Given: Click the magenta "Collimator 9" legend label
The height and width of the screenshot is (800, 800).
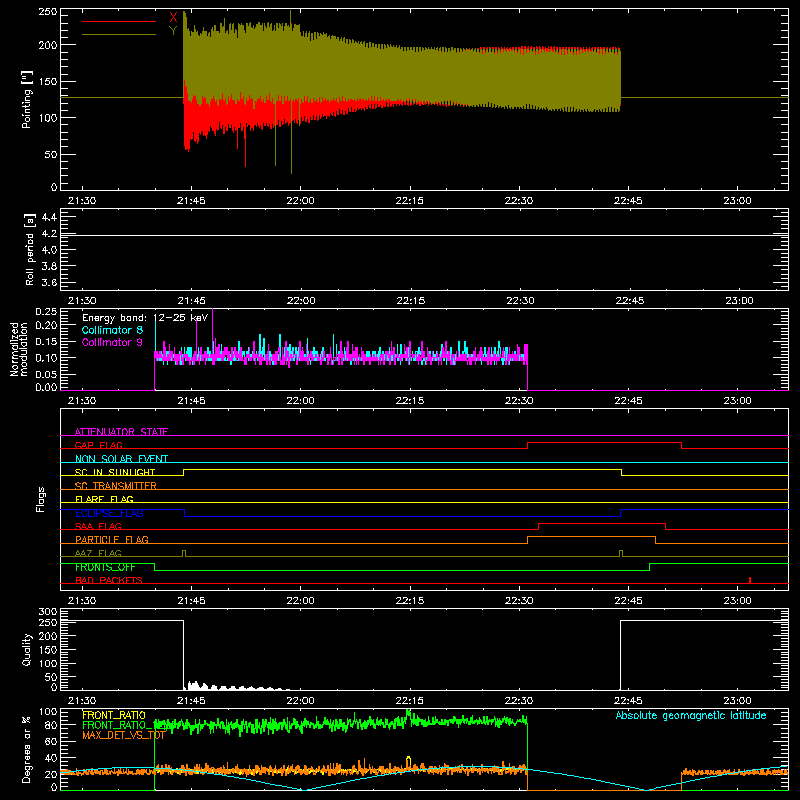Looking at the screenshot, I should 112,342.
